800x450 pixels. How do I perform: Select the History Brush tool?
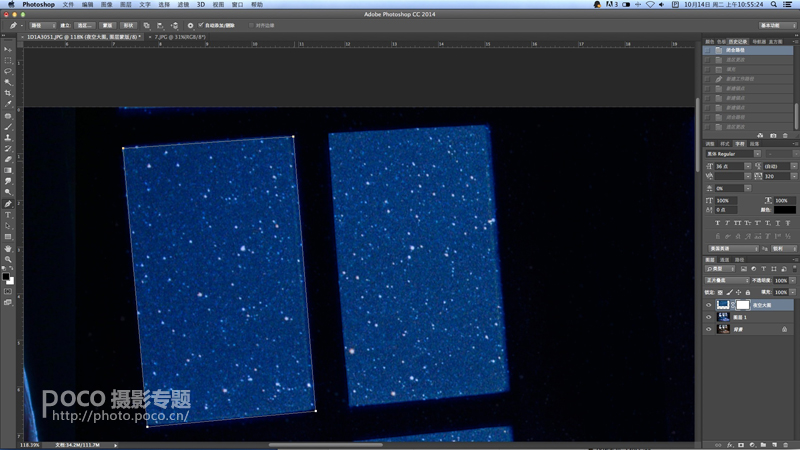click(x=8, y=148)
